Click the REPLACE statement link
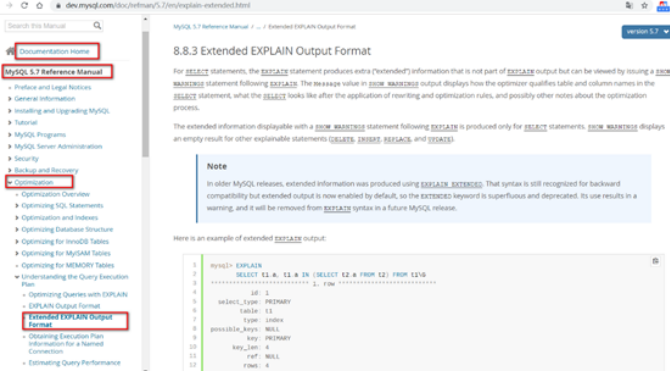670x371 pixels. [x=397, y=139]
